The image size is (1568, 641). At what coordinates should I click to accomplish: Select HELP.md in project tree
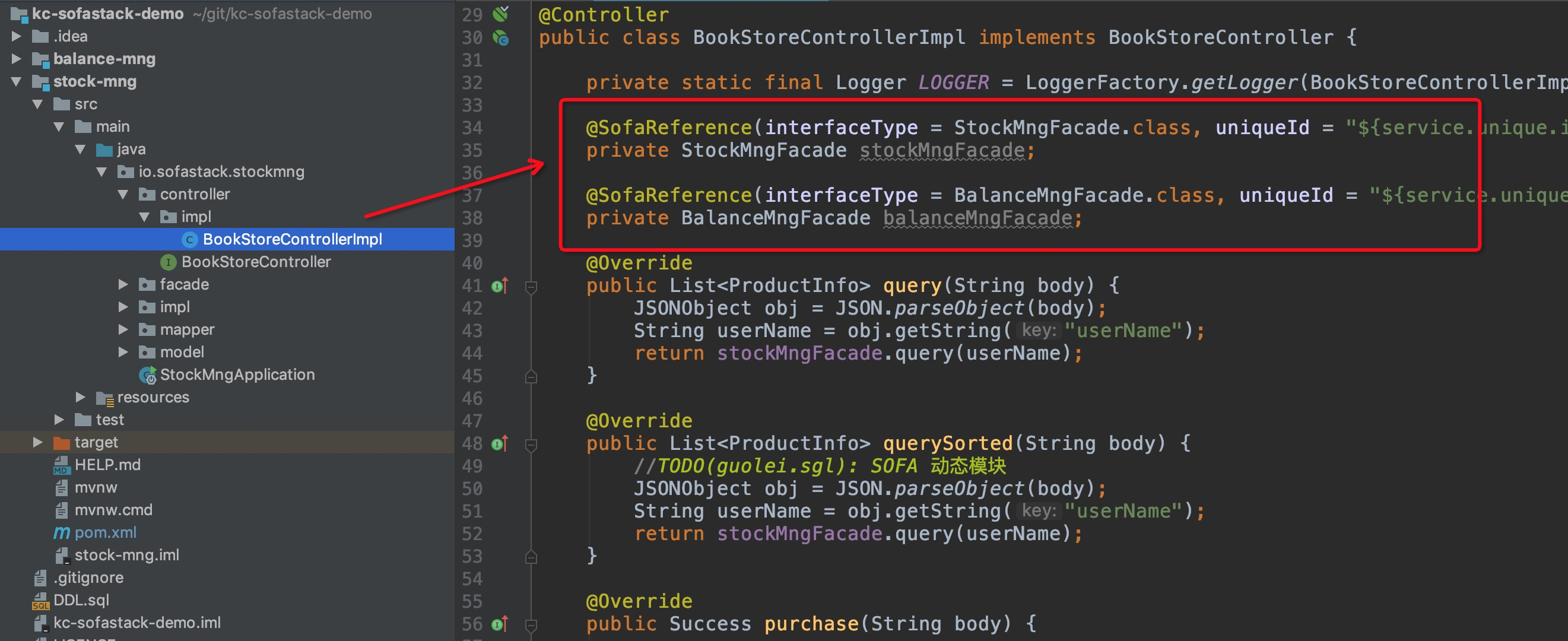pyautogui.click(x=227, y=465)
